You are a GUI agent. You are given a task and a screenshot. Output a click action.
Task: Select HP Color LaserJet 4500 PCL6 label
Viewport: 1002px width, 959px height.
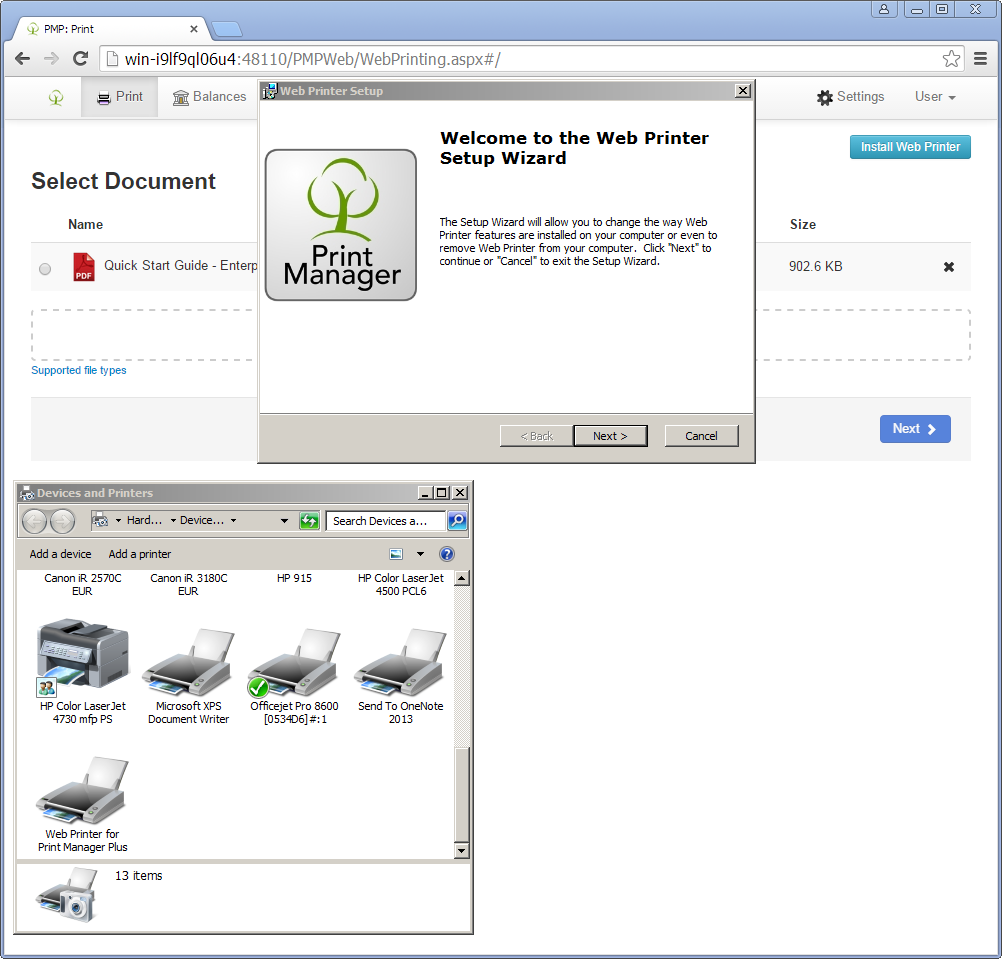point(401,585)
